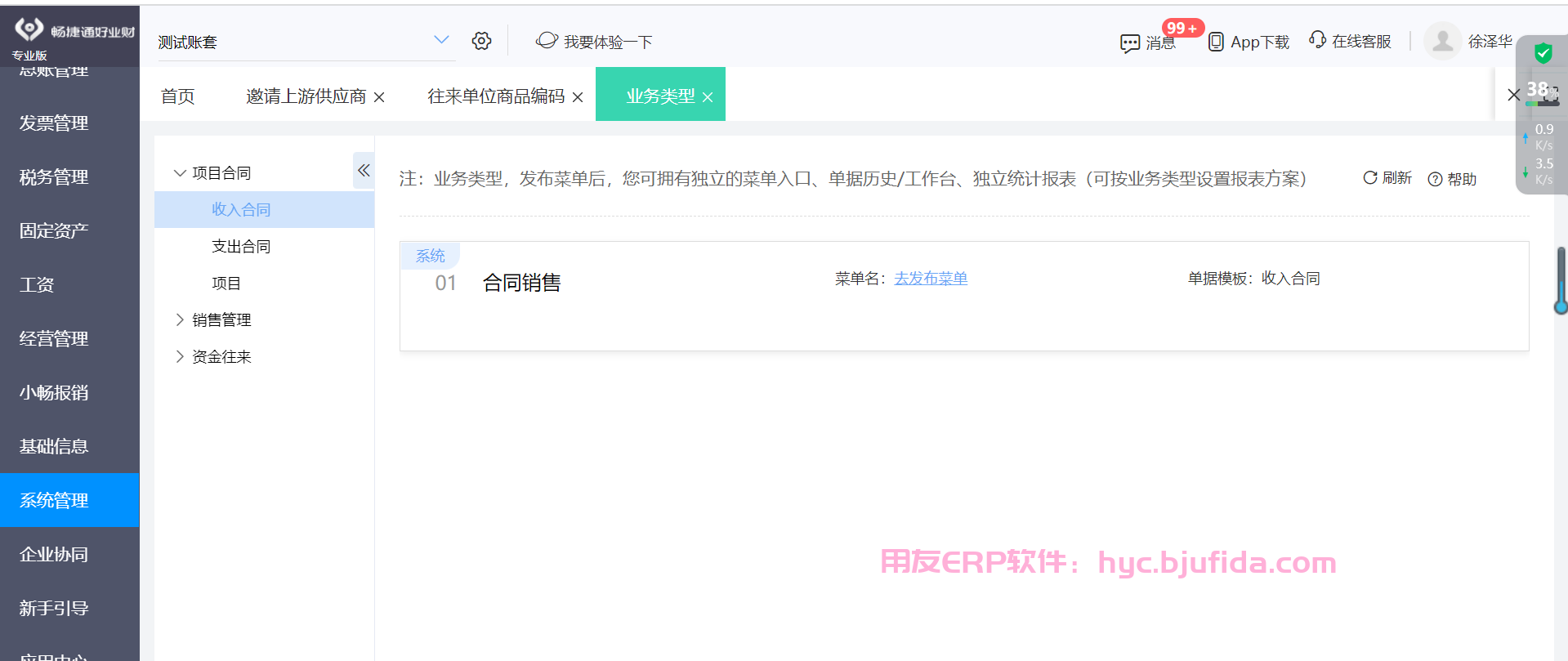Open 发票管理 sidebar menu
The height and width of the screenshot is (661, 1568).
(x=69, y=123)
